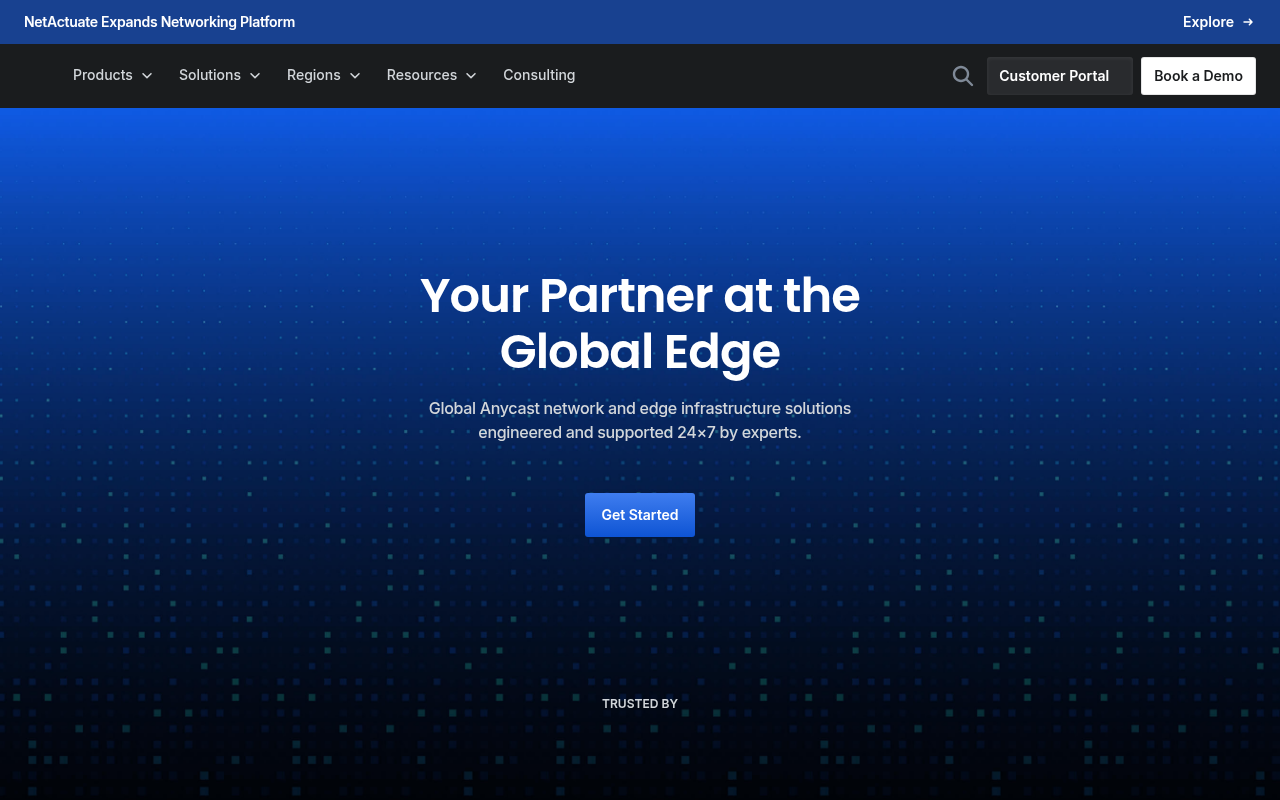
Task: Click the TRUSTED BY label
Action: point(640,704)
